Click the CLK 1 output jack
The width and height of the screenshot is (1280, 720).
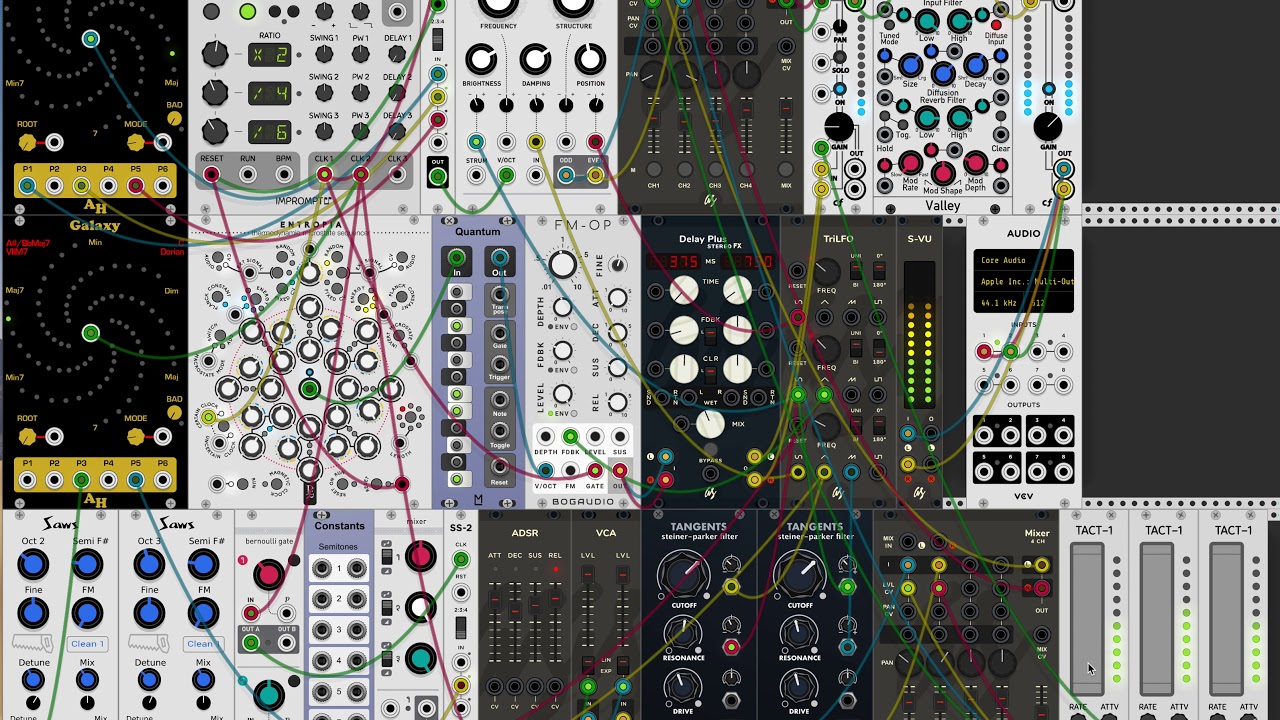(324, 175)
